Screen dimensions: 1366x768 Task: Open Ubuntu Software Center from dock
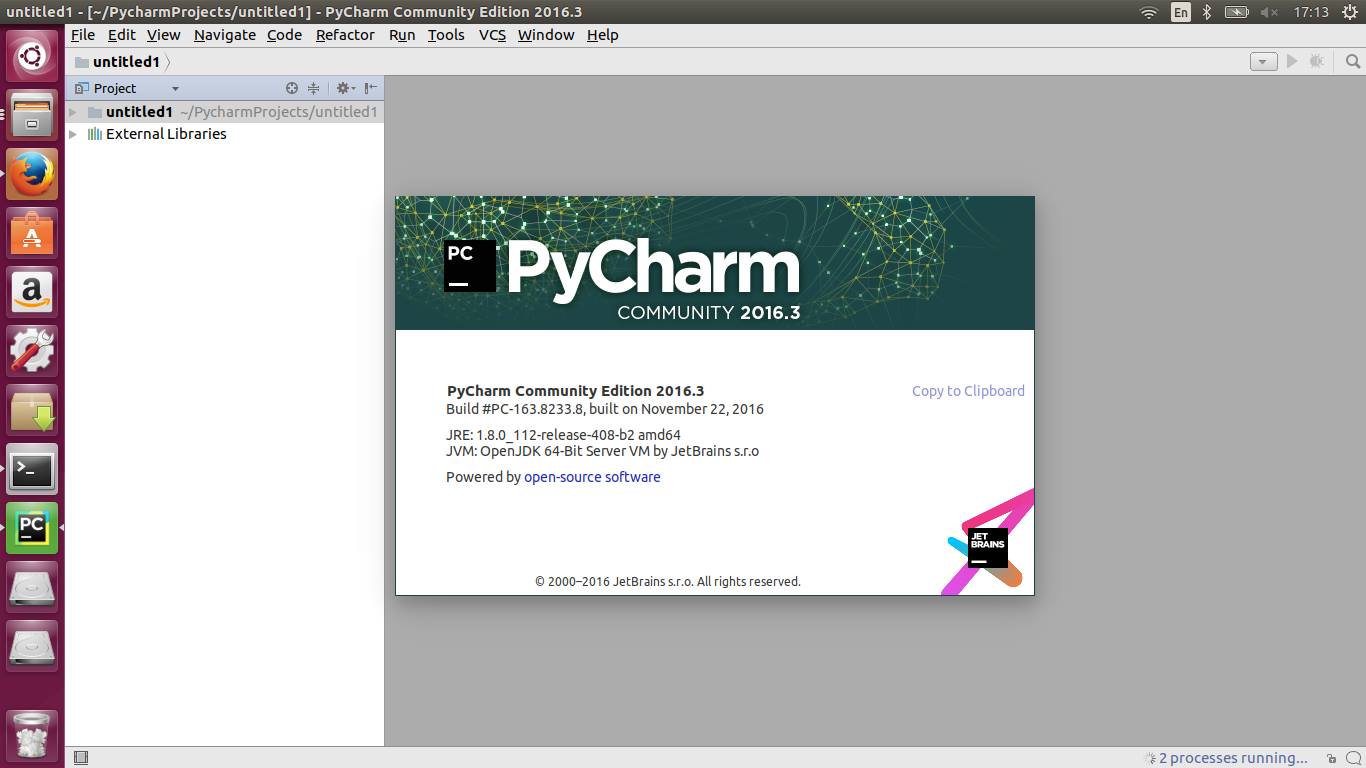[32, 233]
